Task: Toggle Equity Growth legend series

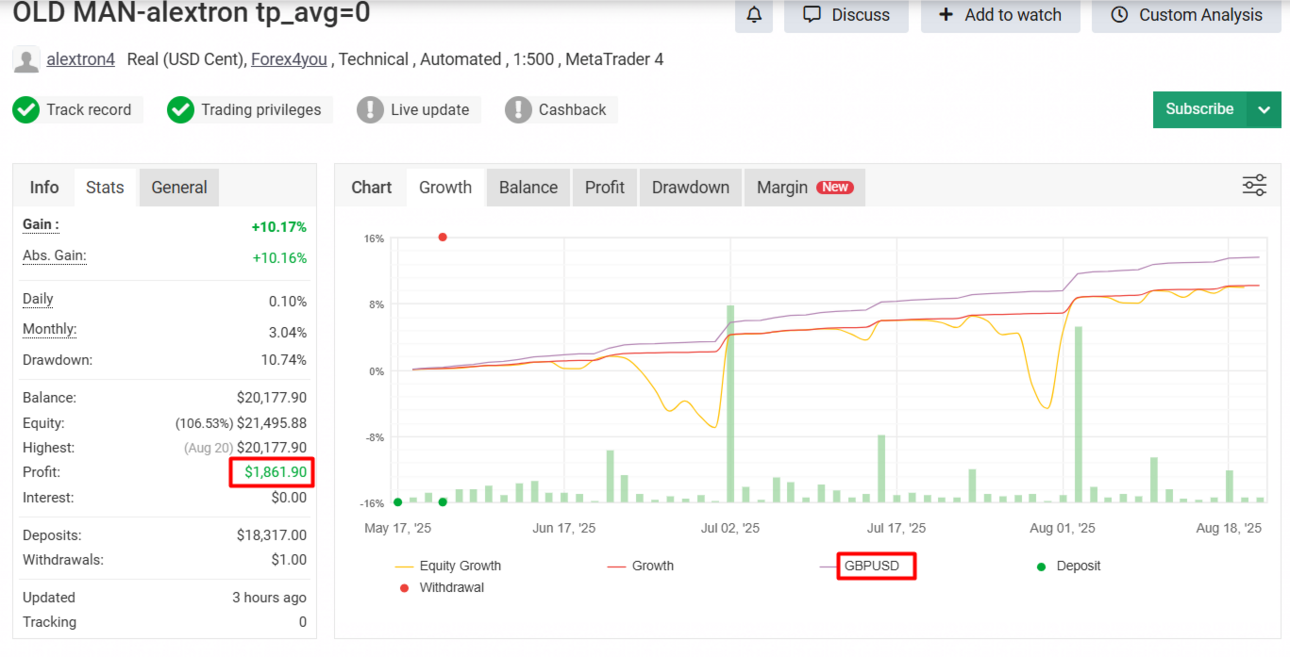Action: click(449, 566)
